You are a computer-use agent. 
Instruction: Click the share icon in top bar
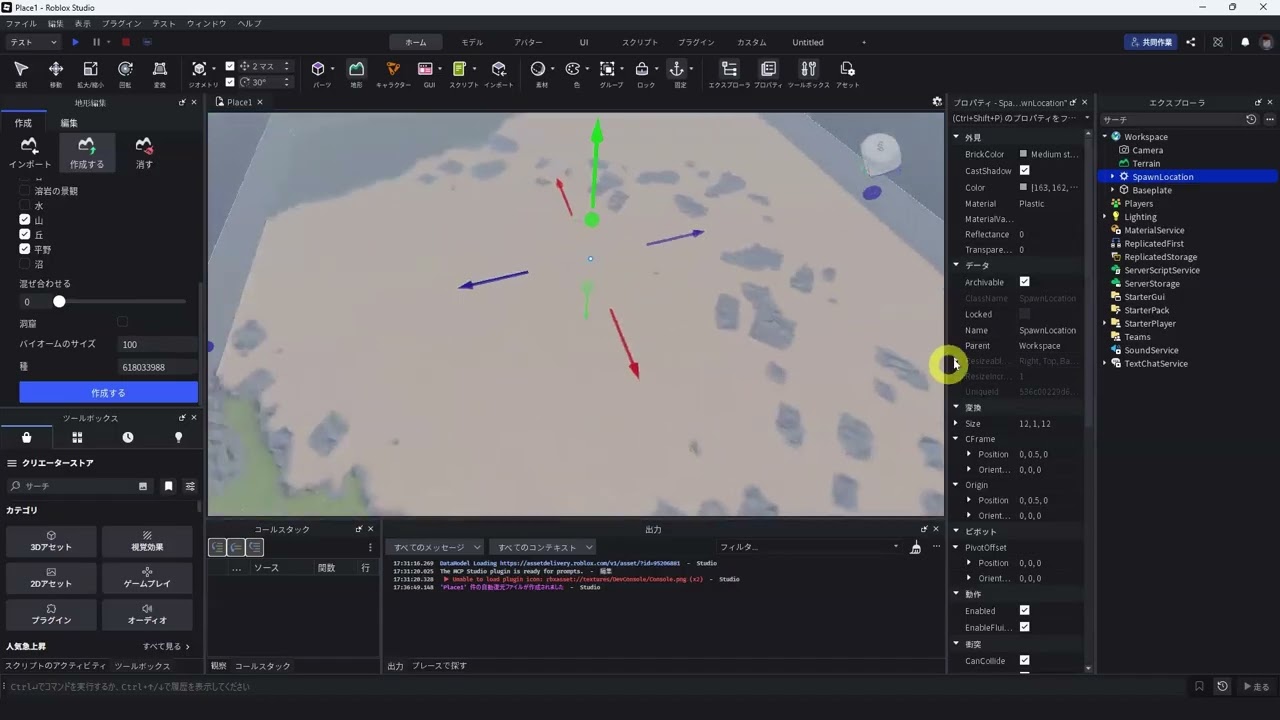[x=1190, y=42]
